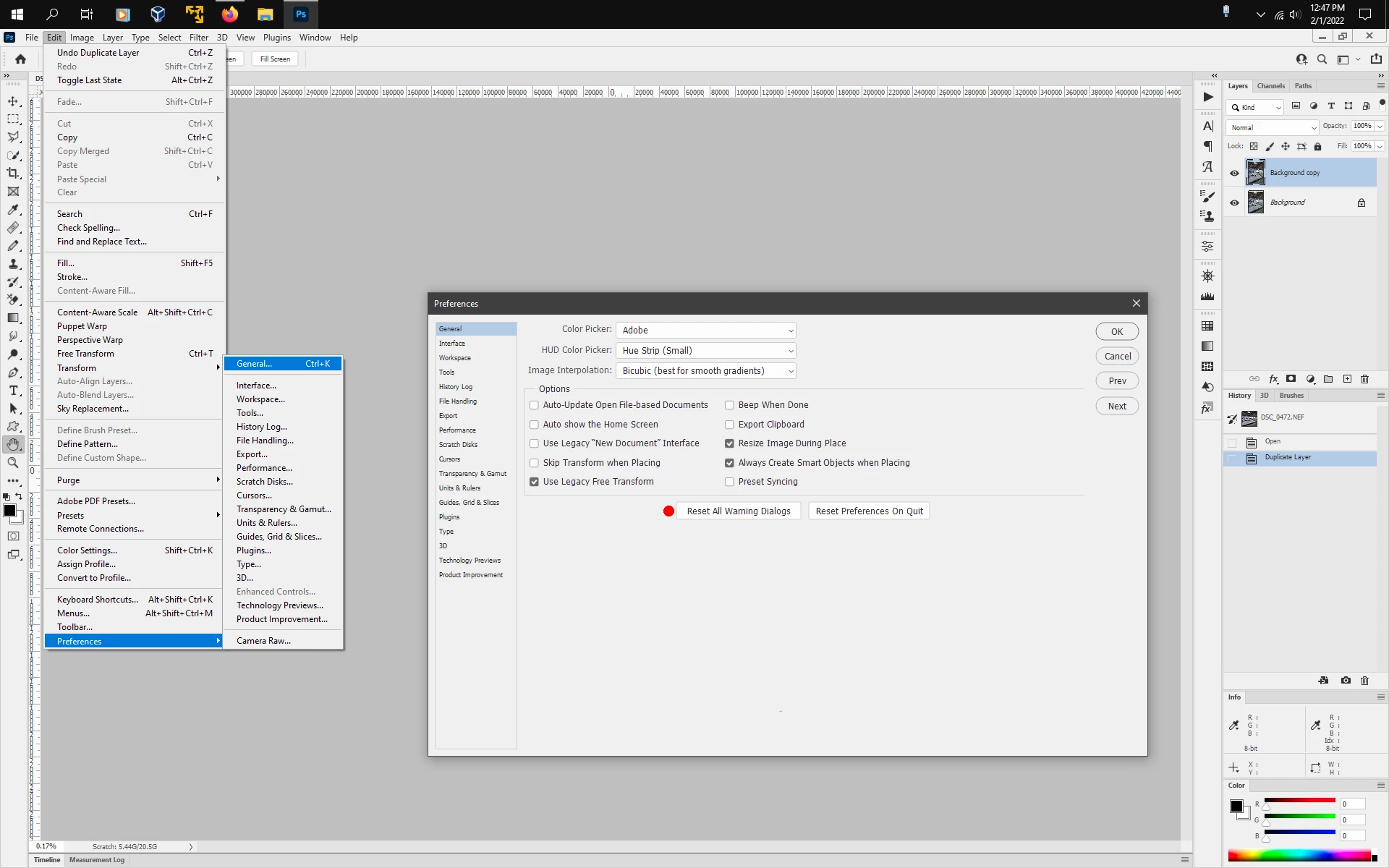The height and width of the screenshot is (868, 1389).
Task: Open the Color Picker dropdown
Action: (x=705, y=331)
